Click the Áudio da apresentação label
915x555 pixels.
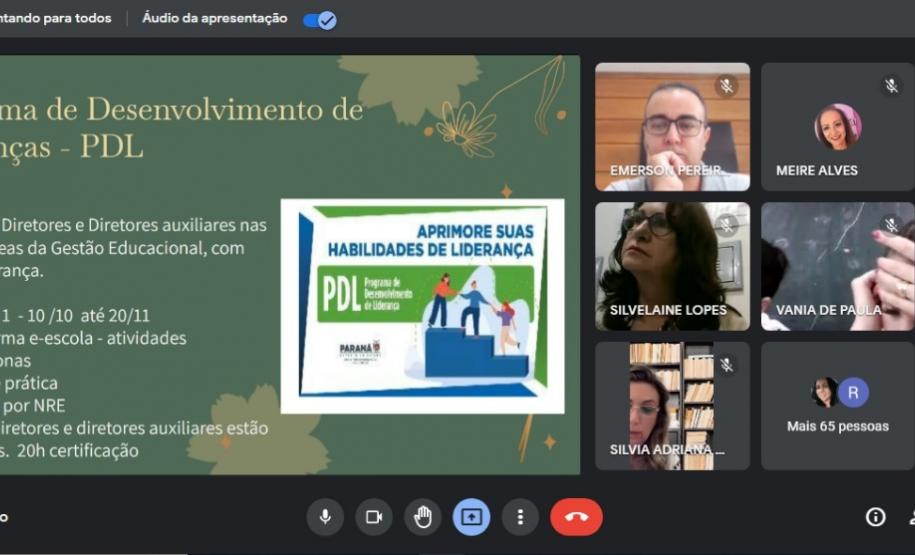point(215,19)
